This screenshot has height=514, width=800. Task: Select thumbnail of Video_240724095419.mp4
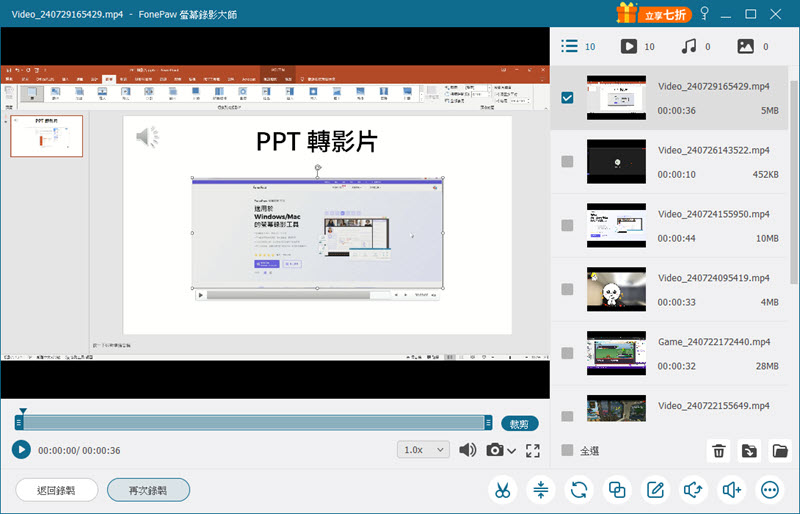tap(616, 289)
